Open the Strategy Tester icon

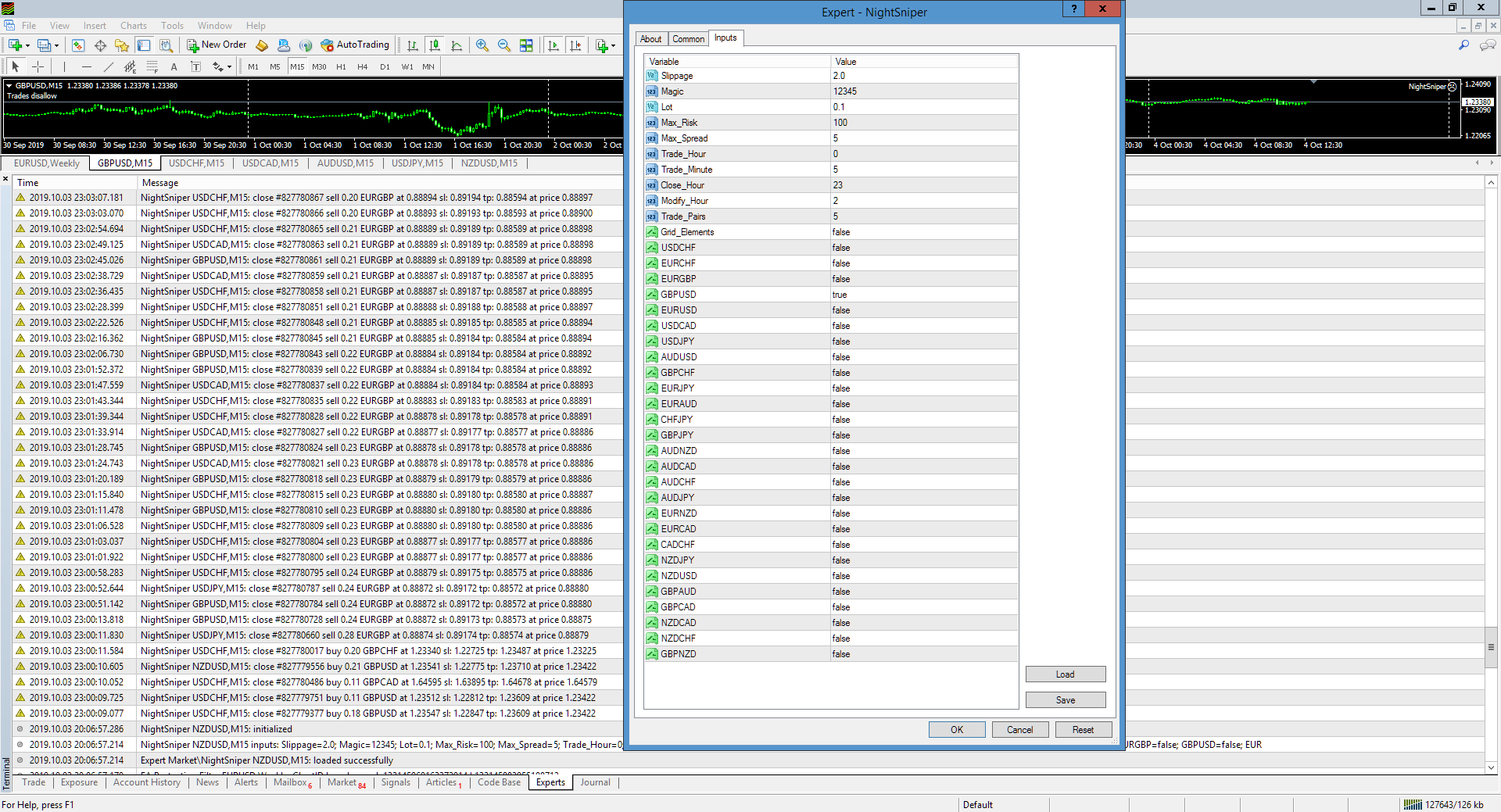pyautogui.click(x=166, y=45)
